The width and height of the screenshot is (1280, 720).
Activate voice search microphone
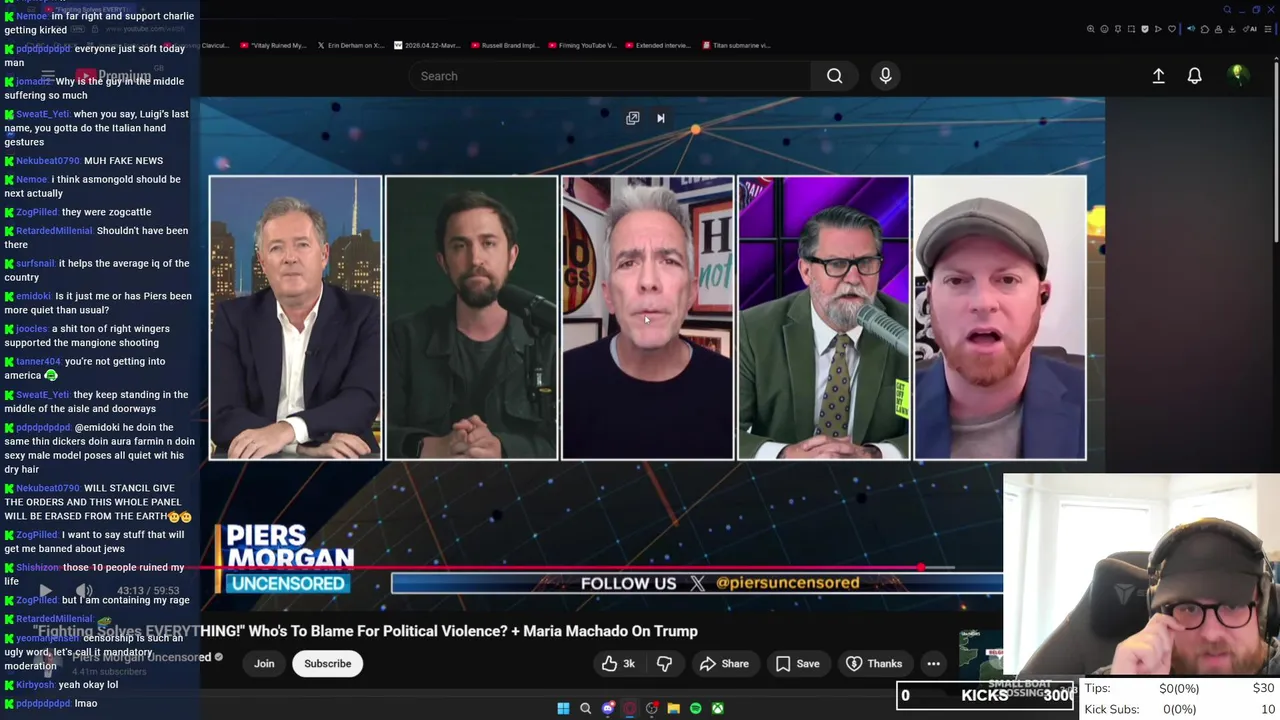[885, 76]
